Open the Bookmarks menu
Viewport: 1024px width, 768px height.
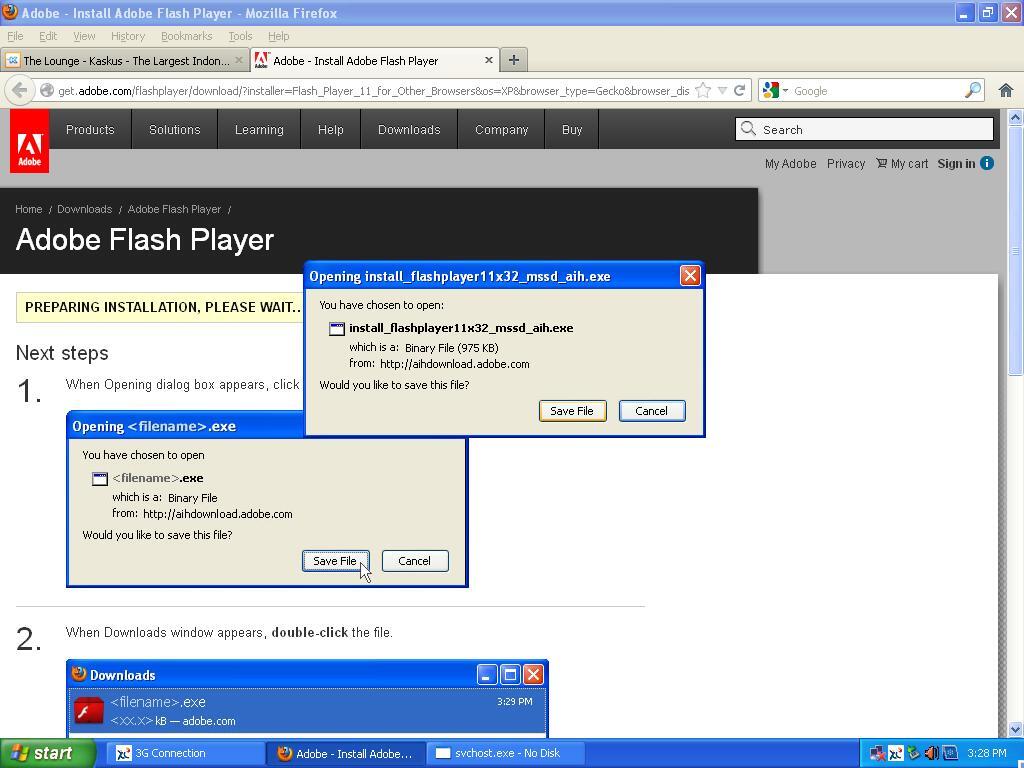coord(186,36)
